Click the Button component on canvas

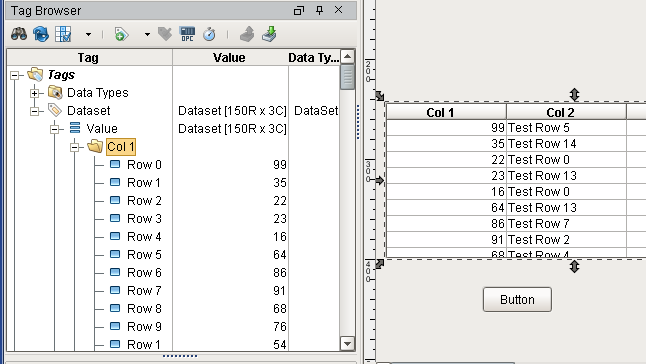pyautogui.click(x=517, y=299)
